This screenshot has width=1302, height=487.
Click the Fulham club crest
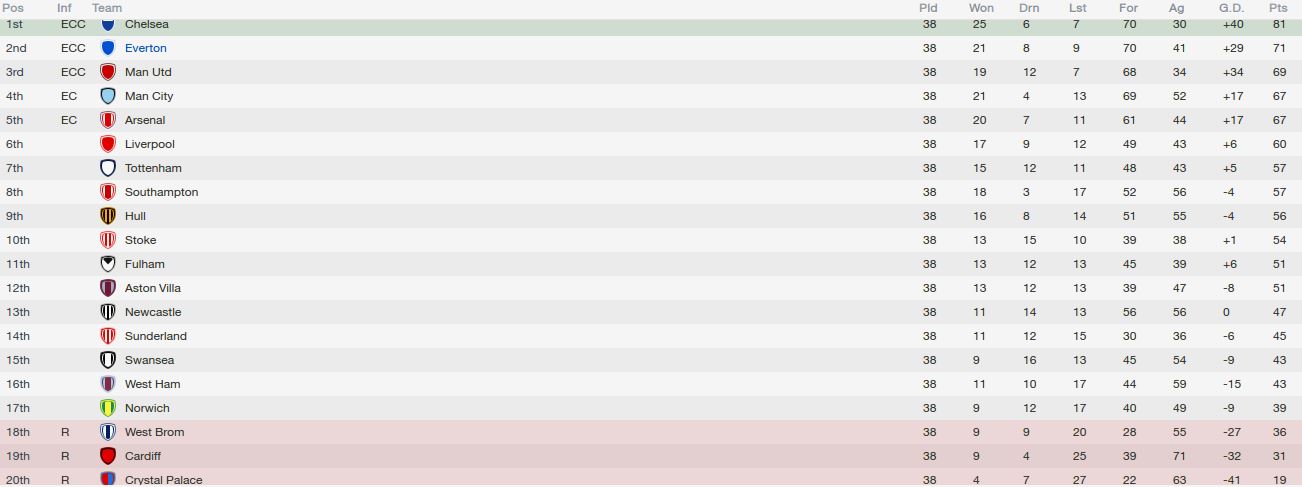coord(108,264)
